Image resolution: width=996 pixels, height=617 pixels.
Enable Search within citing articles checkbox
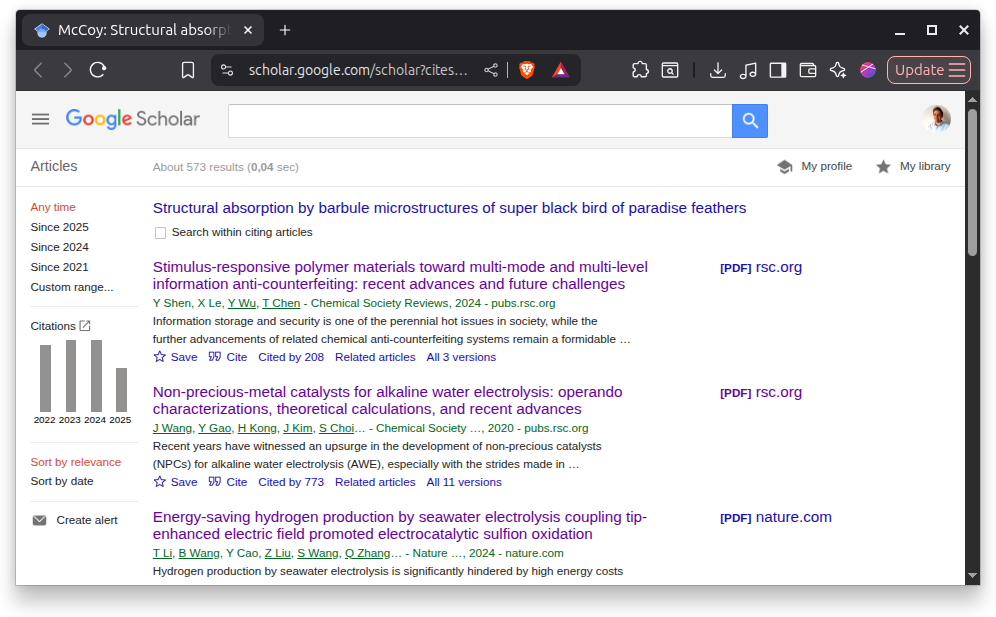click(160, 233)
